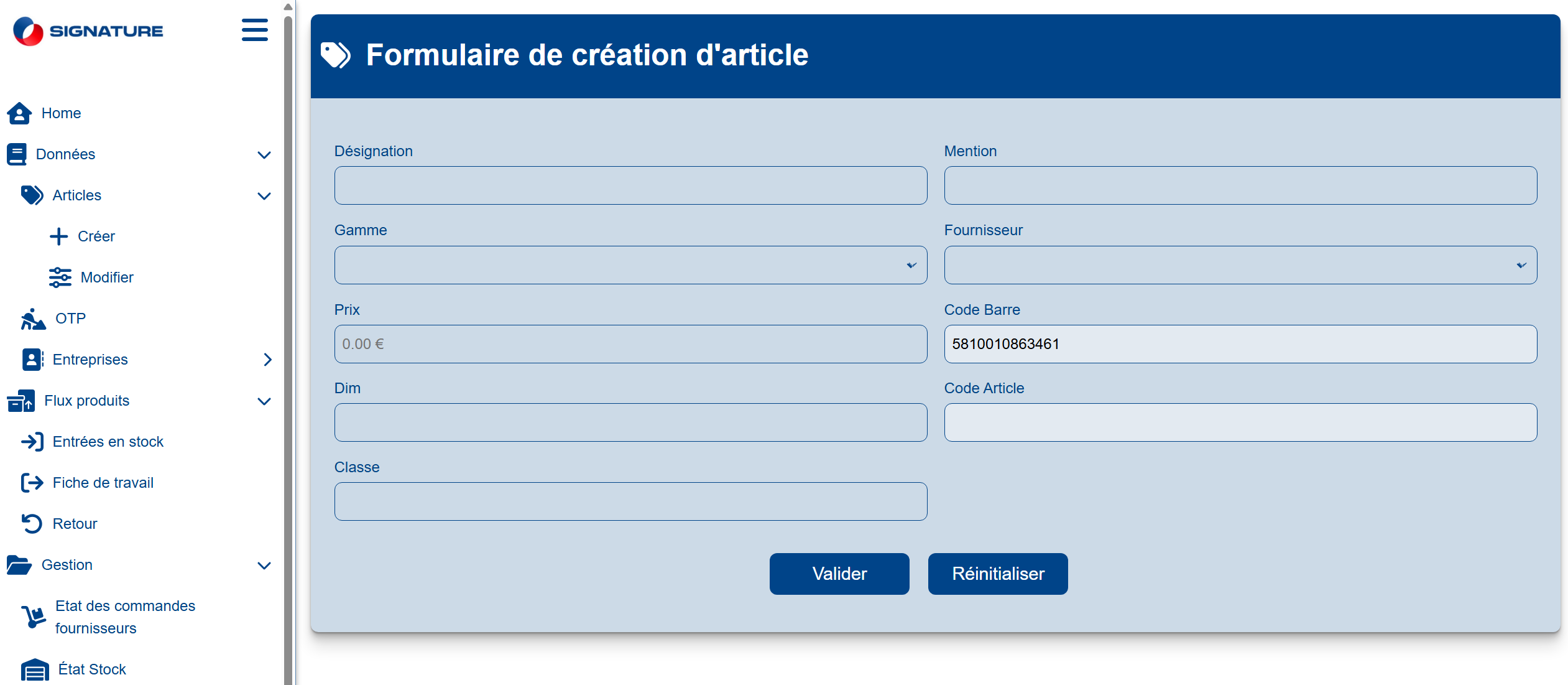The image size is (1568, 685).
Task: Open Entrées en stock
Action: coord(108,442)
